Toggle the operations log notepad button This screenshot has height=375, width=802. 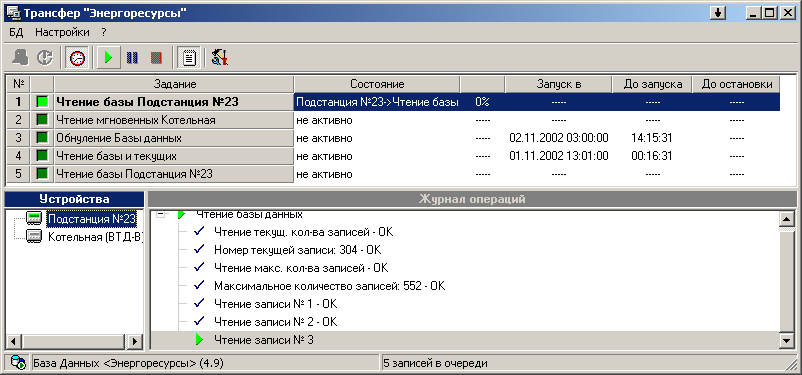189,57
